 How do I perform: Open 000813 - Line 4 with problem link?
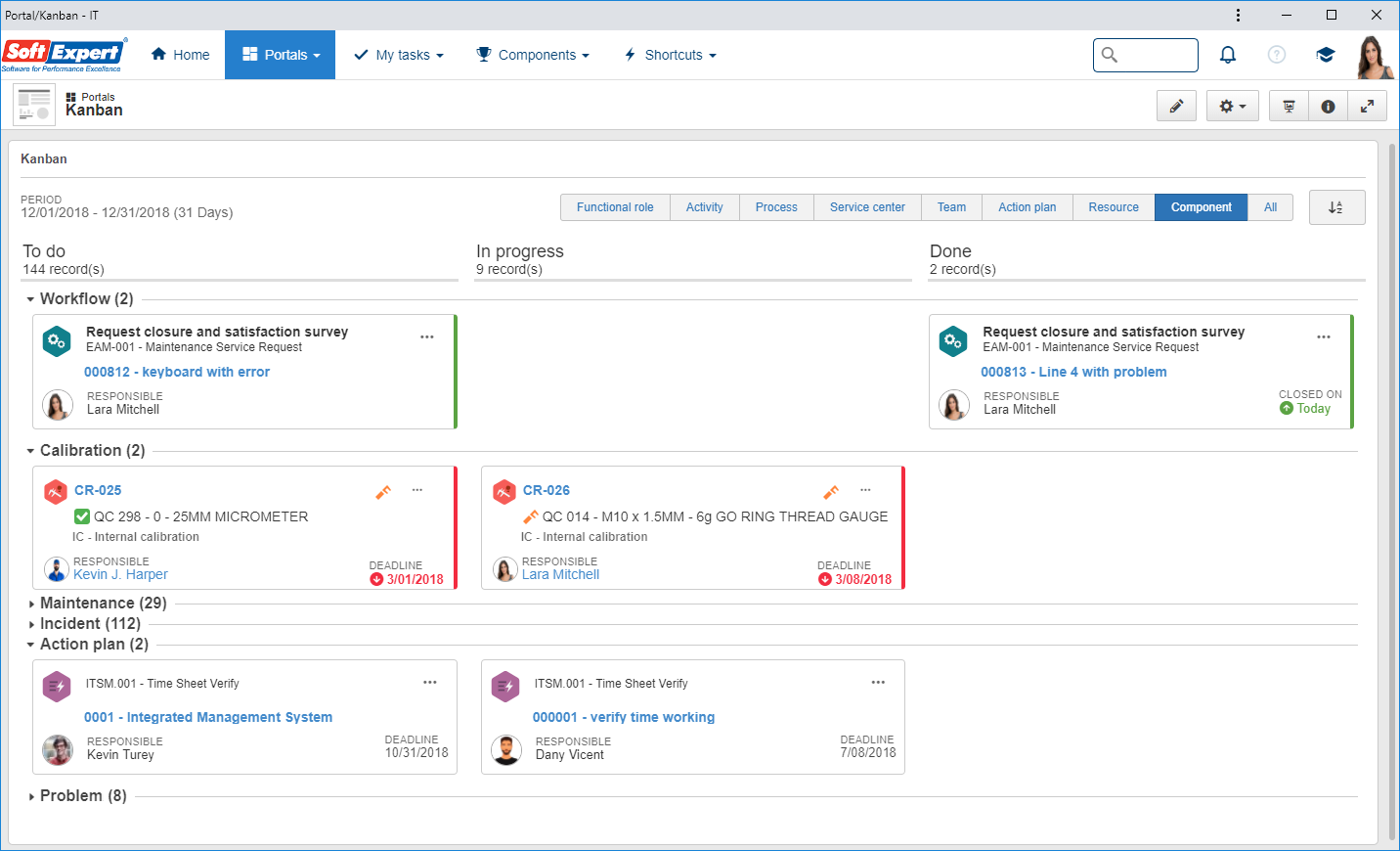pyautogui.click(x=1073, y=372)
